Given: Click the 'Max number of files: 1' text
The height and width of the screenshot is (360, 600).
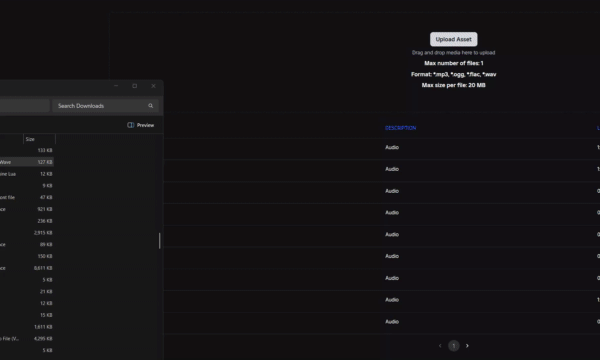Looking at the screenshot, I should [x=453, y=63].
